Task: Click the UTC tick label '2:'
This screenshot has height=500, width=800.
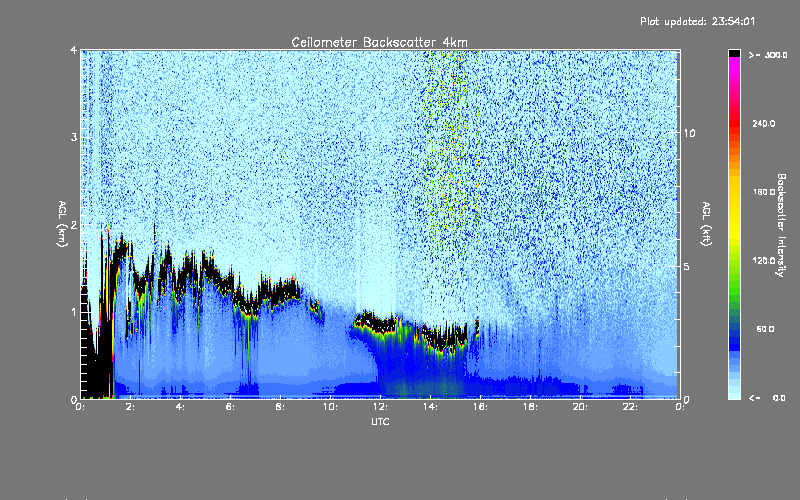Action: (x=131, y=407)
